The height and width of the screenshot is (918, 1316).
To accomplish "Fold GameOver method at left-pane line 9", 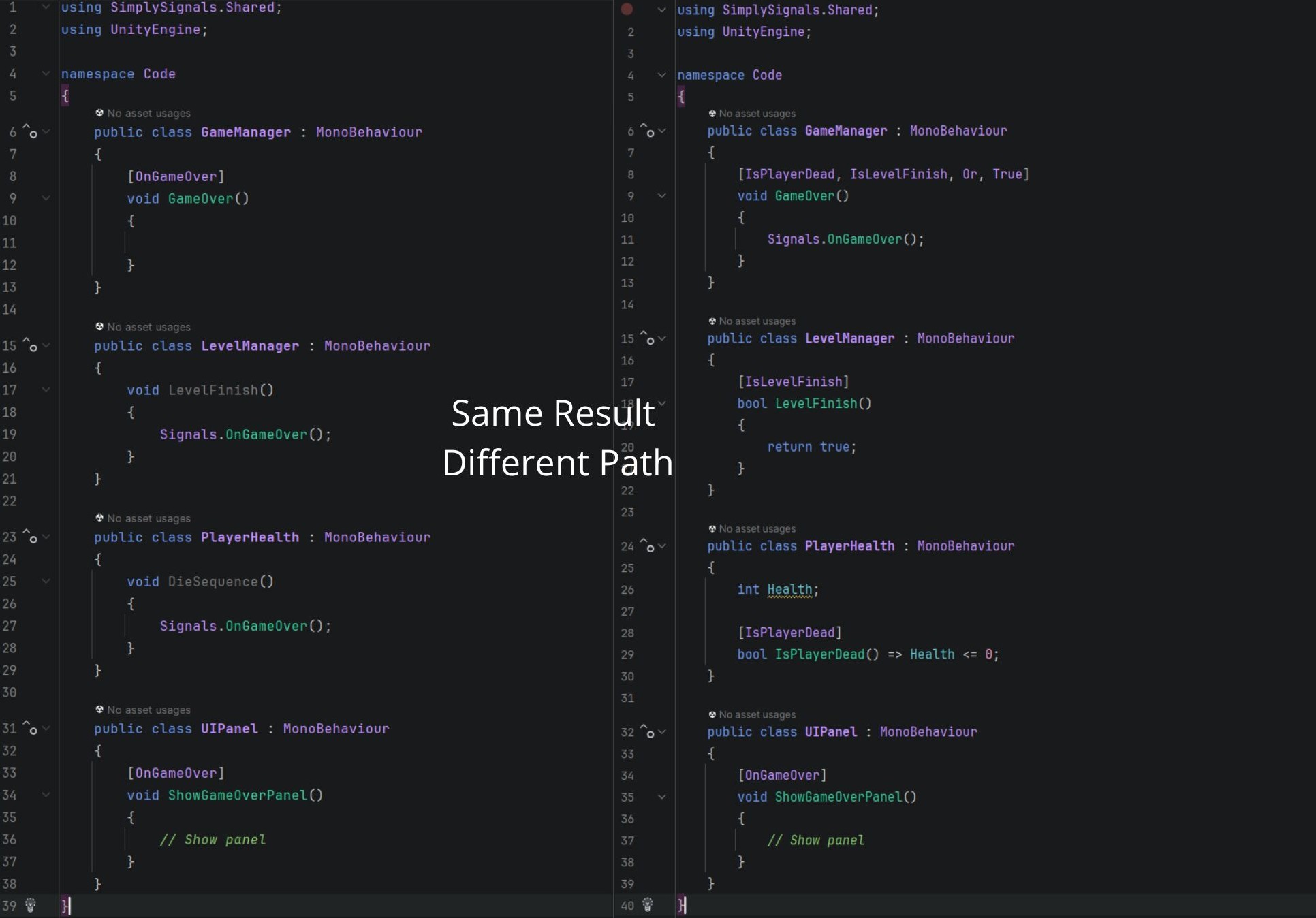I will 46,198.
